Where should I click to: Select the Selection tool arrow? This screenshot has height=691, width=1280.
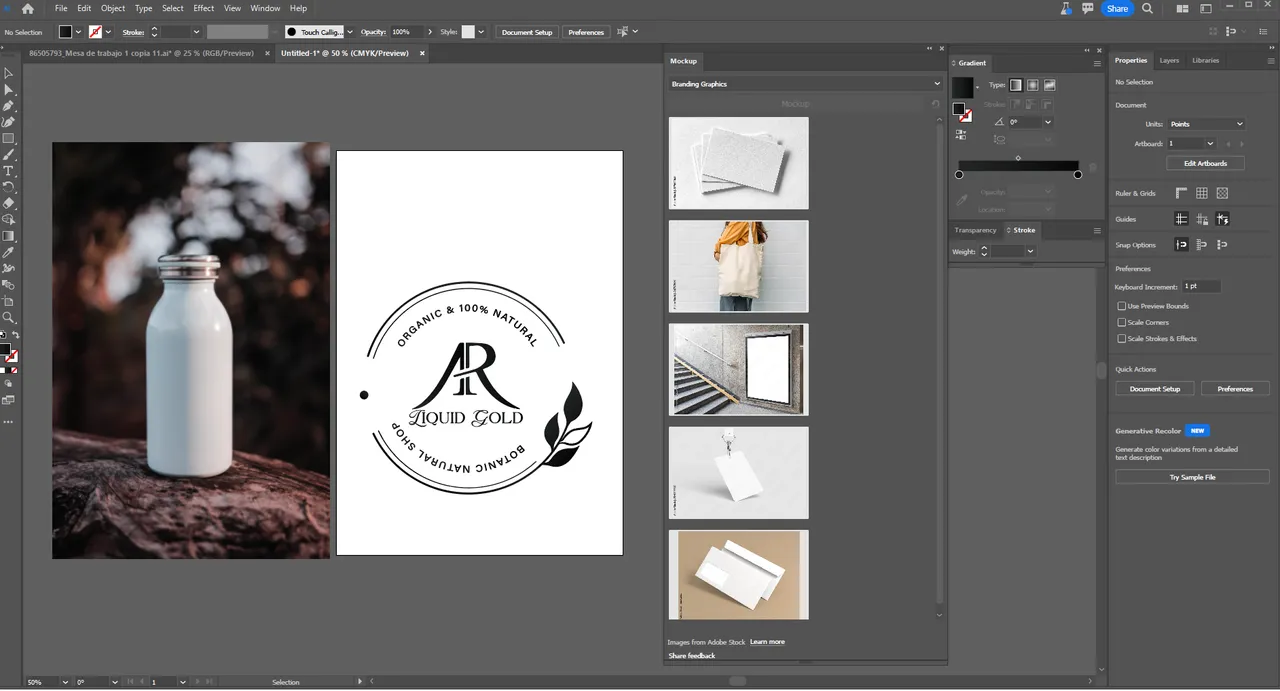8,73
